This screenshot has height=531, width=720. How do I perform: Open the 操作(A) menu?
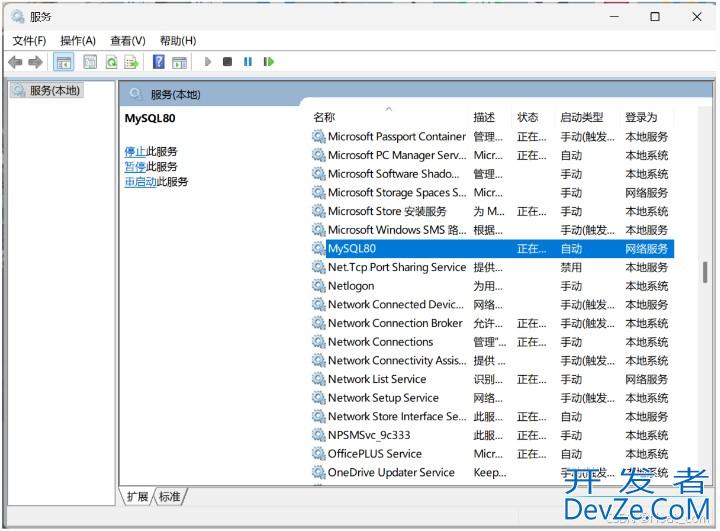[x=77, y=40]
